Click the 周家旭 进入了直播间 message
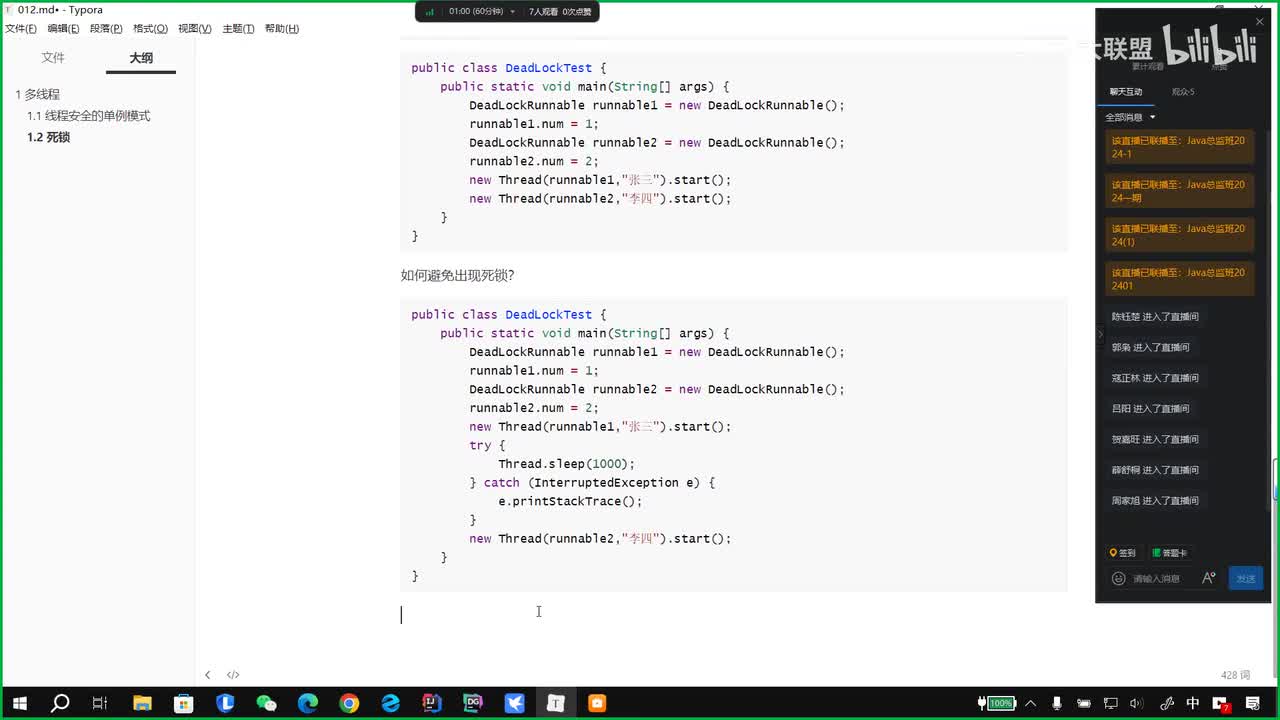The image size is (1280, 720). coord(1155,501)
